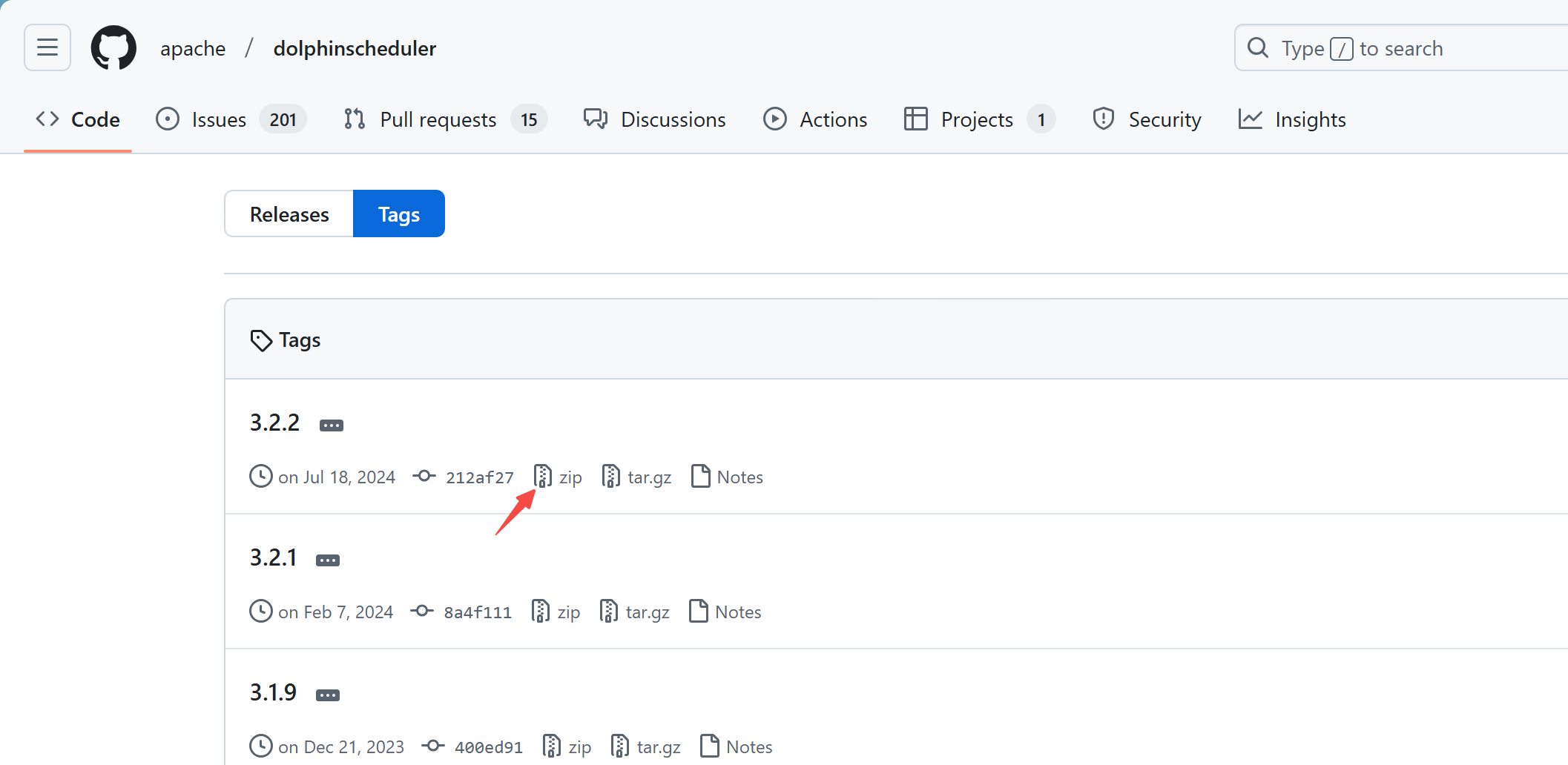The image size is (1568, 765).
Task: Open the 3.2.2 tag link
Action: tap(274, 423)
